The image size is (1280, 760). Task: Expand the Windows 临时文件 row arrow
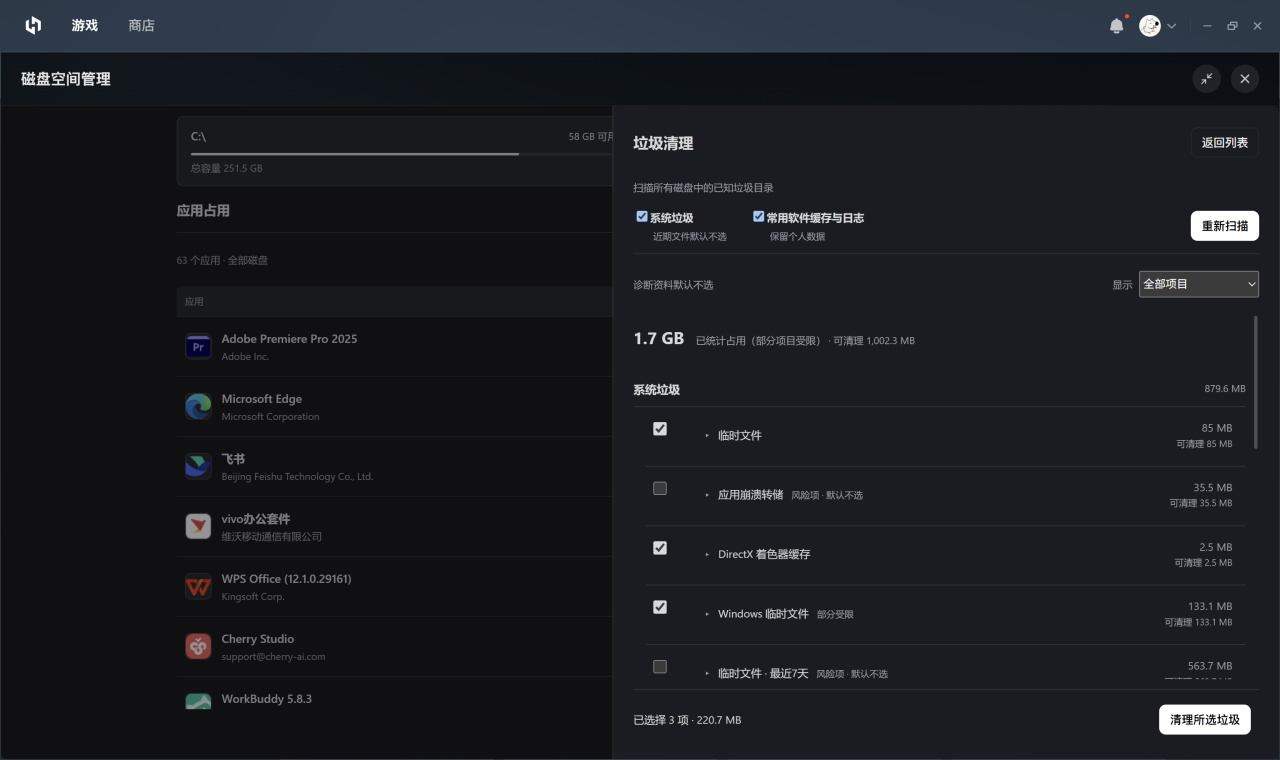tap(707, 614)
